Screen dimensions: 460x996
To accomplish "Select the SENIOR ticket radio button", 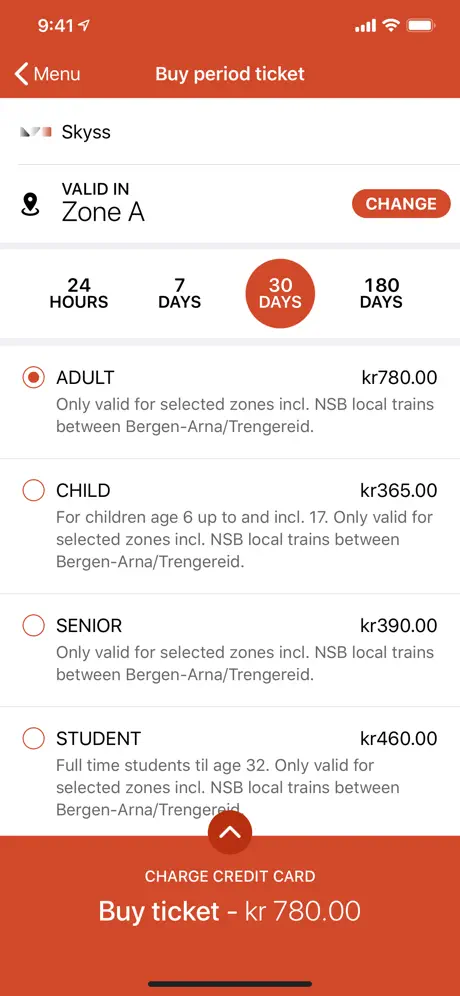I will 33,626.
